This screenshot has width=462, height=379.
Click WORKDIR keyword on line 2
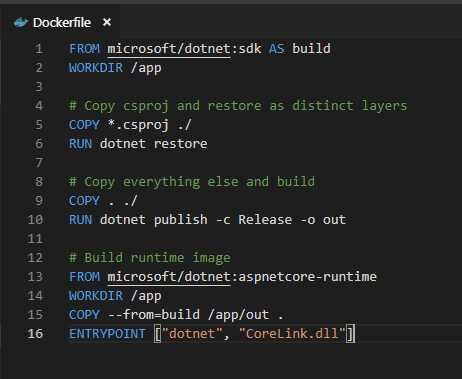[96, 68]
